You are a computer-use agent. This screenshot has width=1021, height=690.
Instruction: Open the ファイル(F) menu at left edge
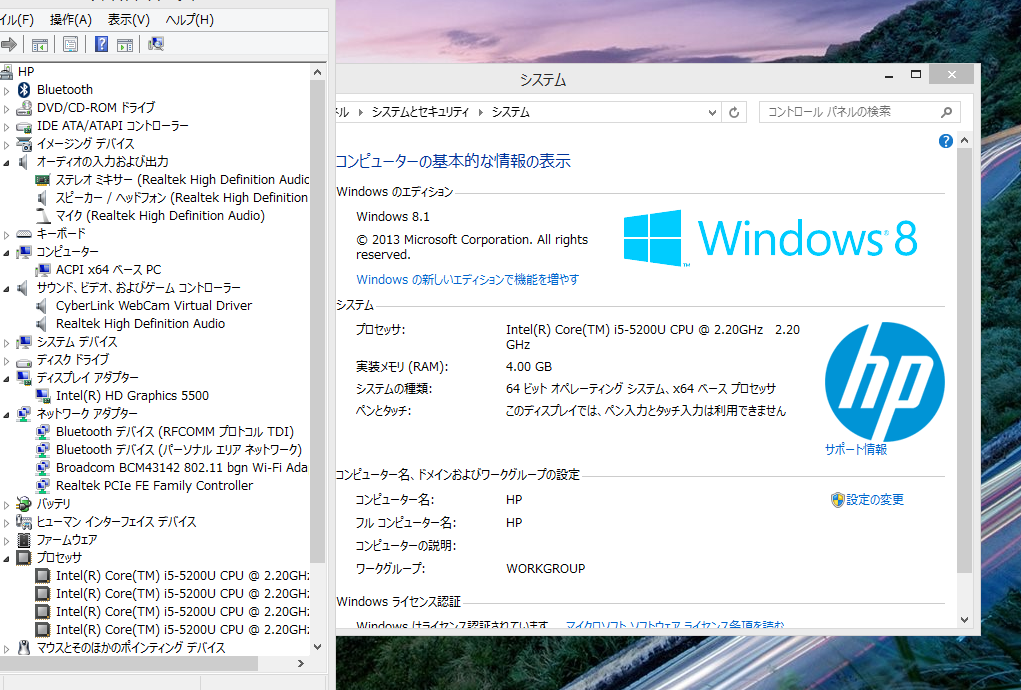16,20
